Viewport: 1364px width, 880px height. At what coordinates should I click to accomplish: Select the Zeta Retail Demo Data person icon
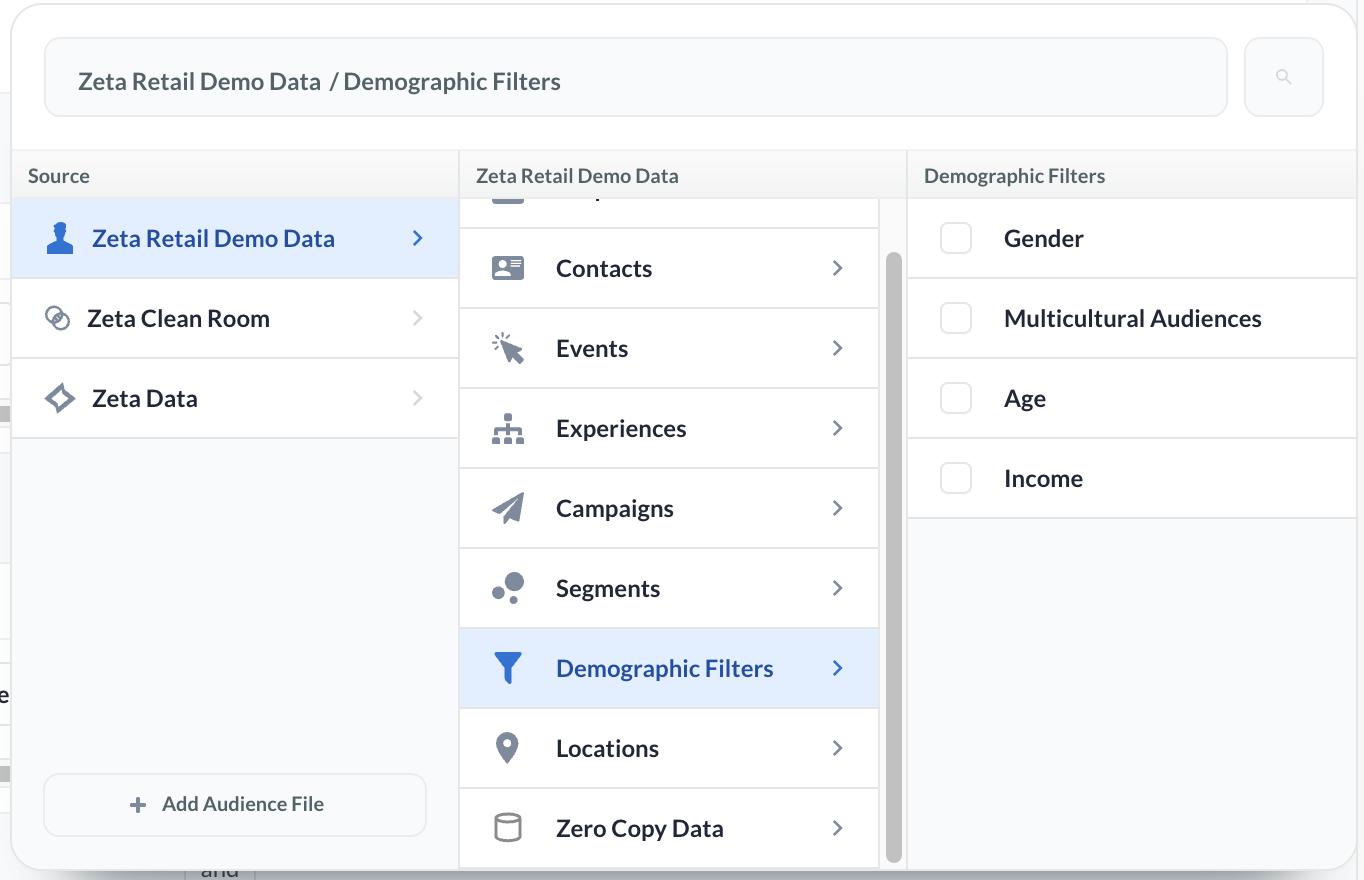tap(60, 238)
